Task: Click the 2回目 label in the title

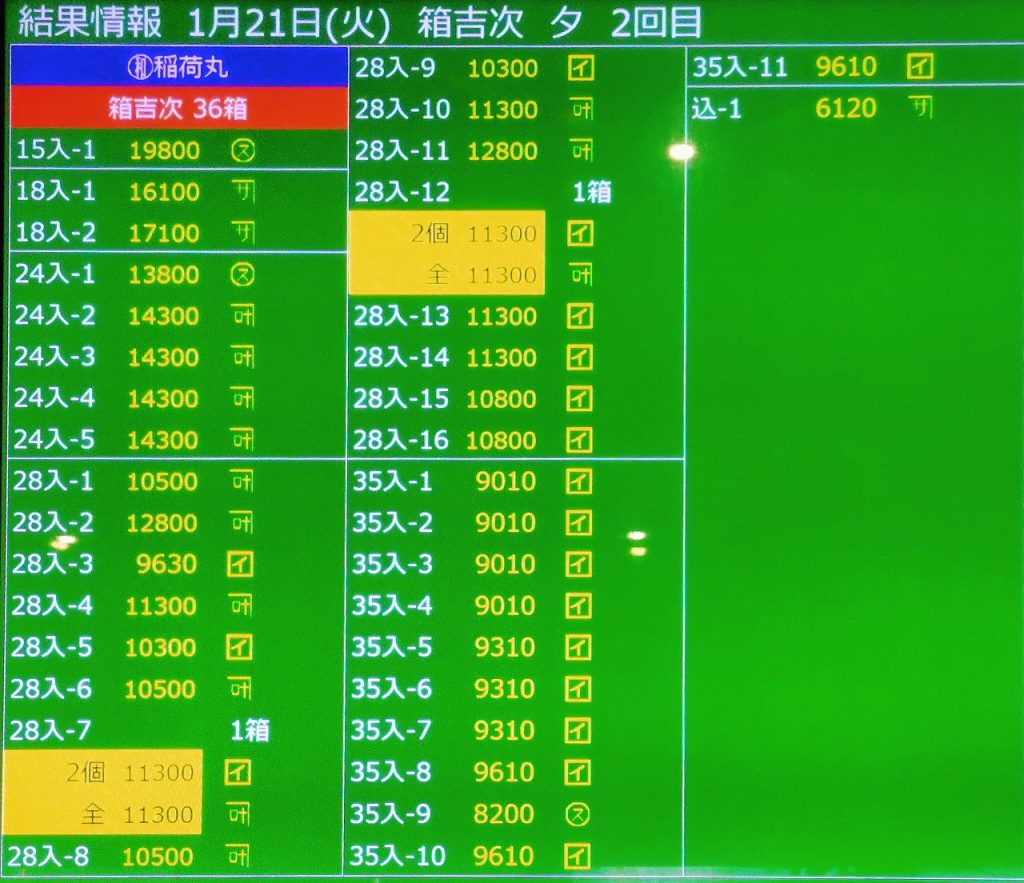Action: point(655,22)
